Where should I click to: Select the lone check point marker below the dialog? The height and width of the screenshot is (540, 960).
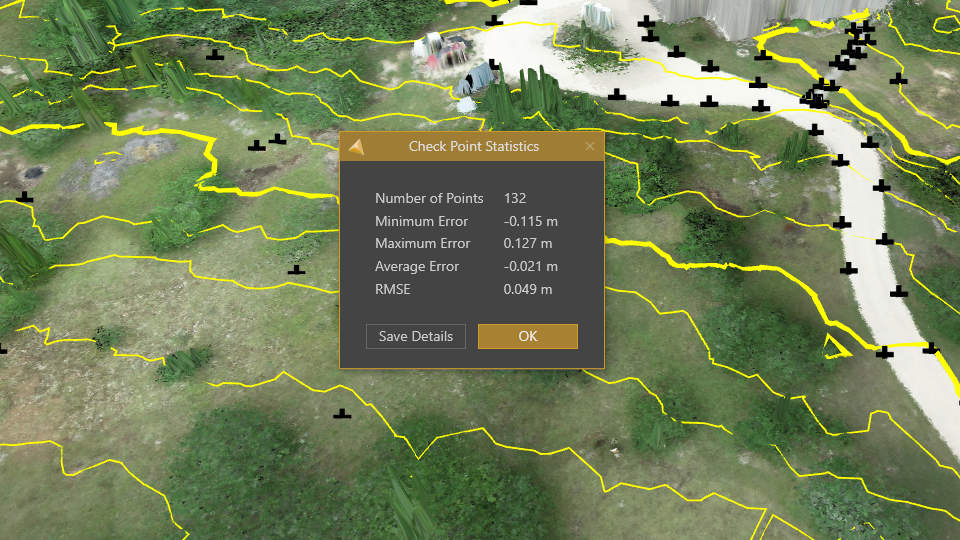coord(343,413)
